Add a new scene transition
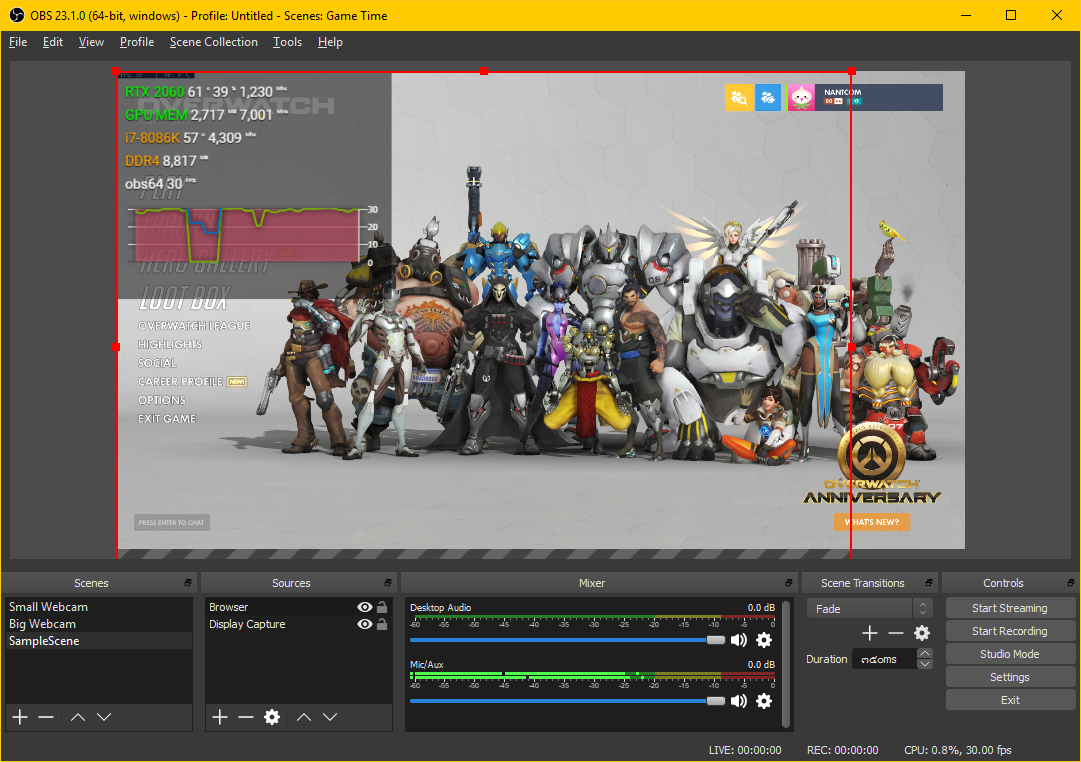This screenshot has height=762, width=1081. click(x=870, y=633)
